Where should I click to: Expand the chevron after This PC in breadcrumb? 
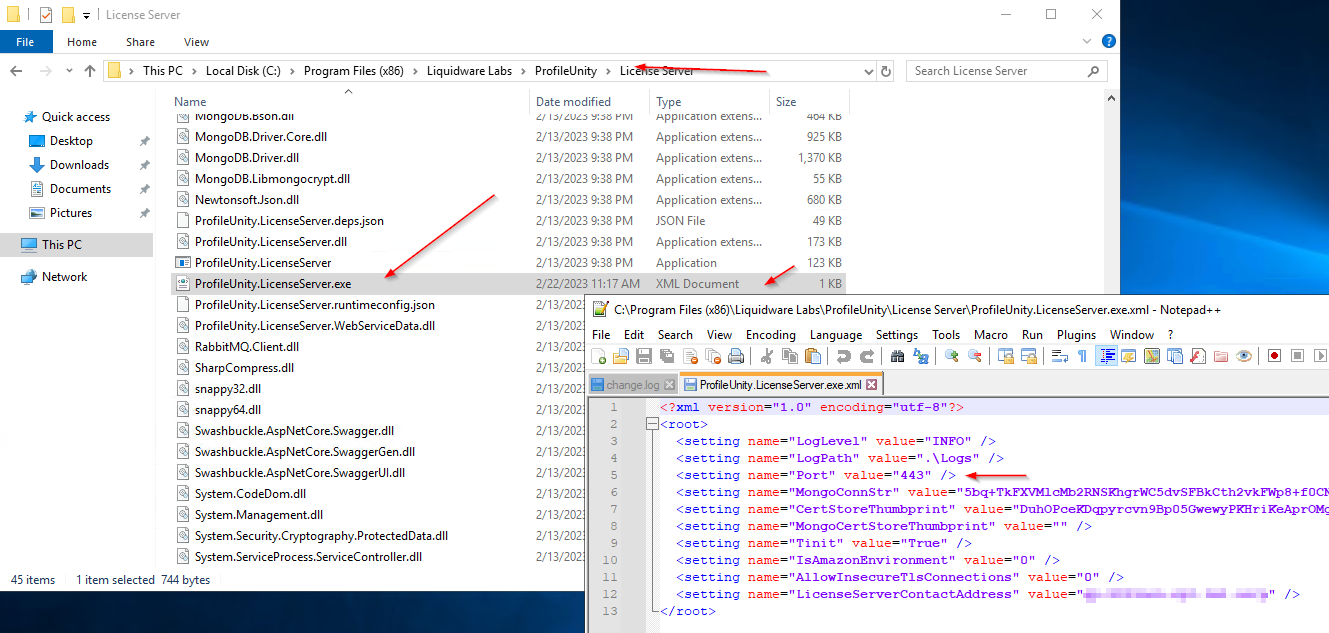[194, 71]
